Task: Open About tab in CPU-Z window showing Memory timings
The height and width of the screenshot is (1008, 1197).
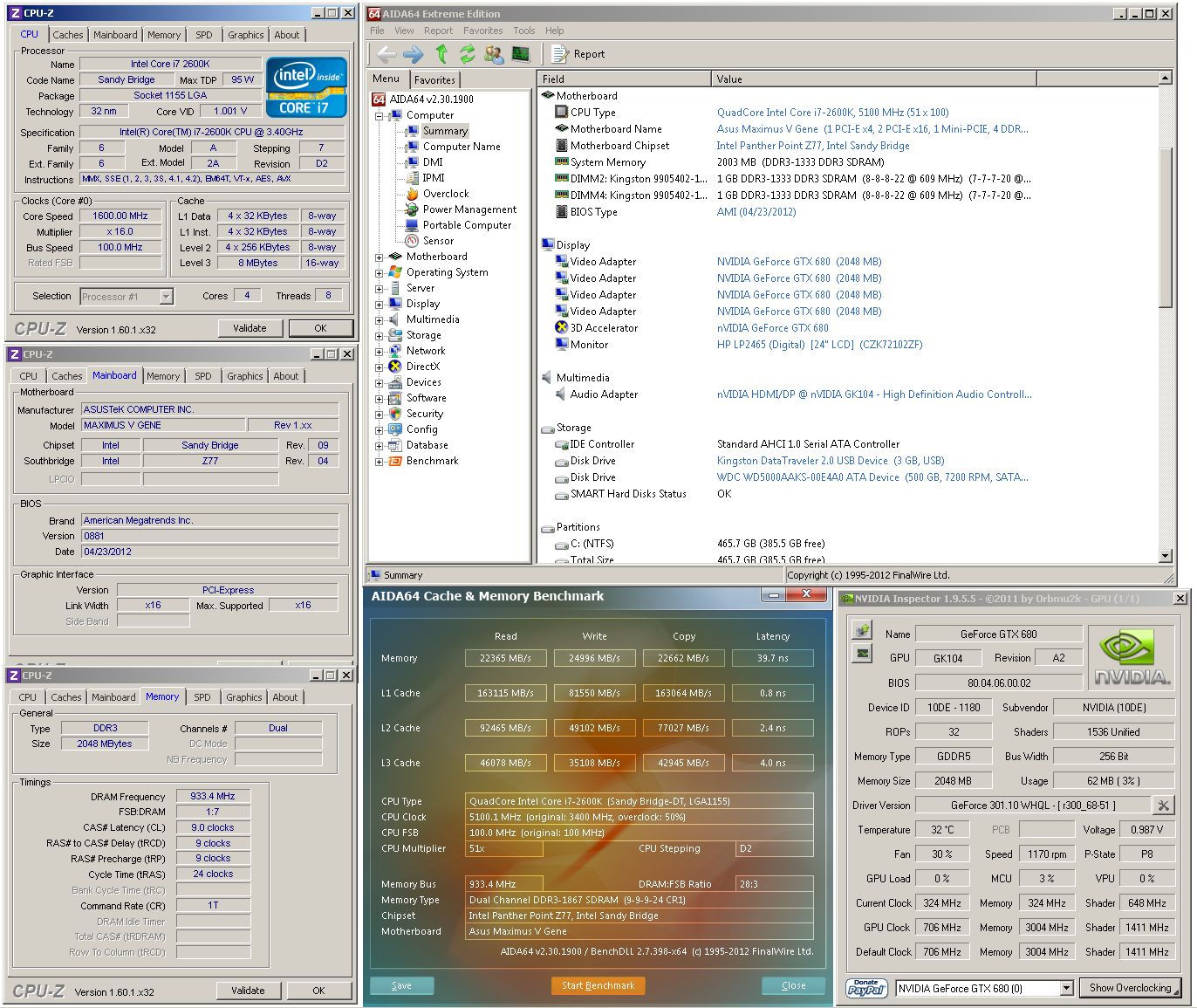Action: pos(284,697)
